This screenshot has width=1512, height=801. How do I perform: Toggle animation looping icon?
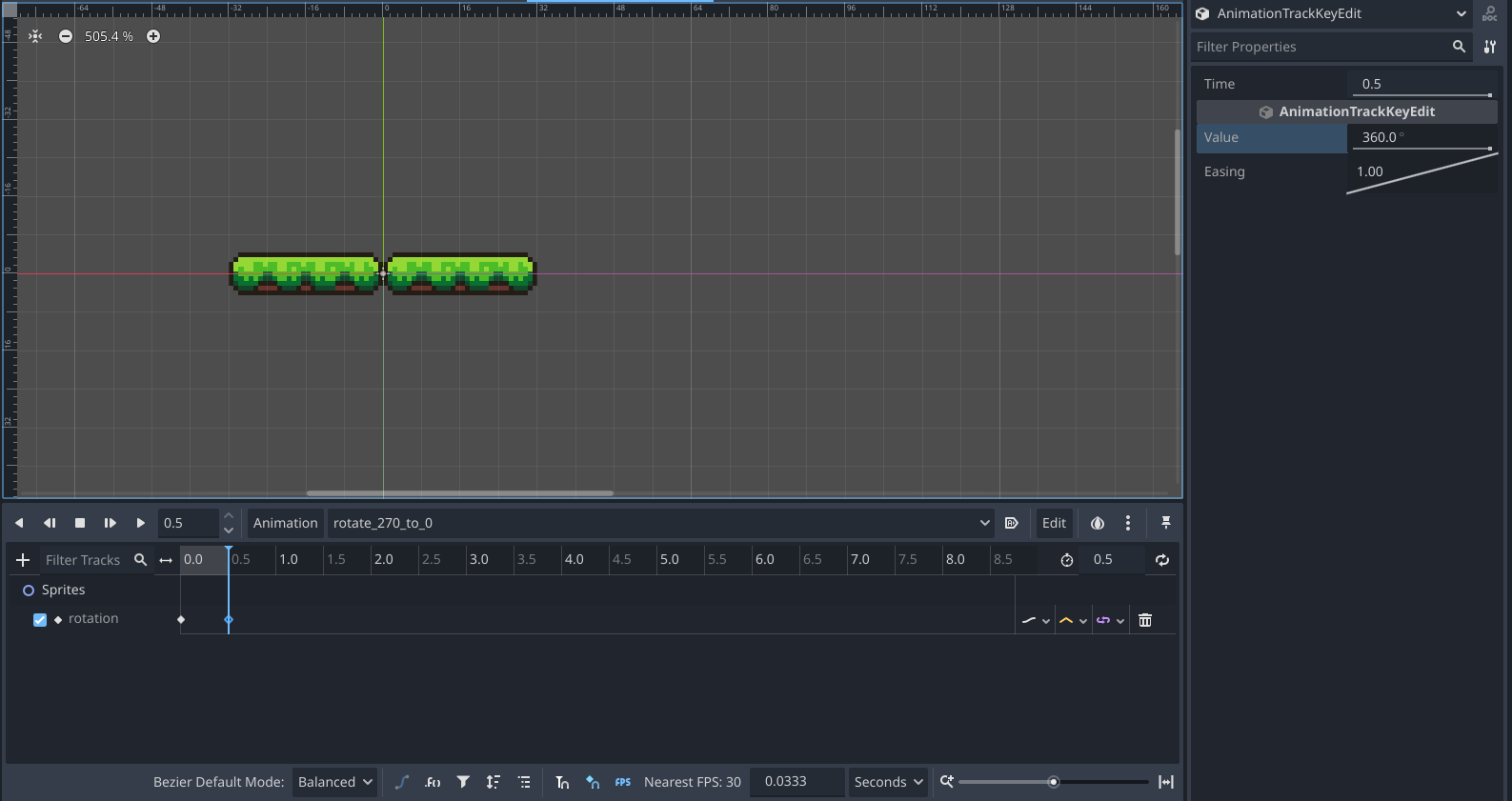1162,560
